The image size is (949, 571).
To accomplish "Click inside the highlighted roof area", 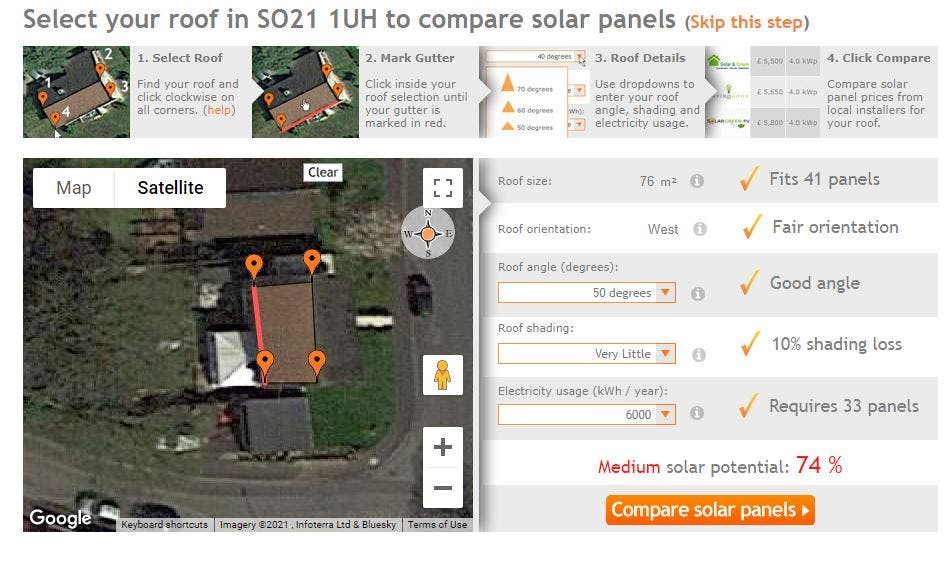I will (289, 333).
